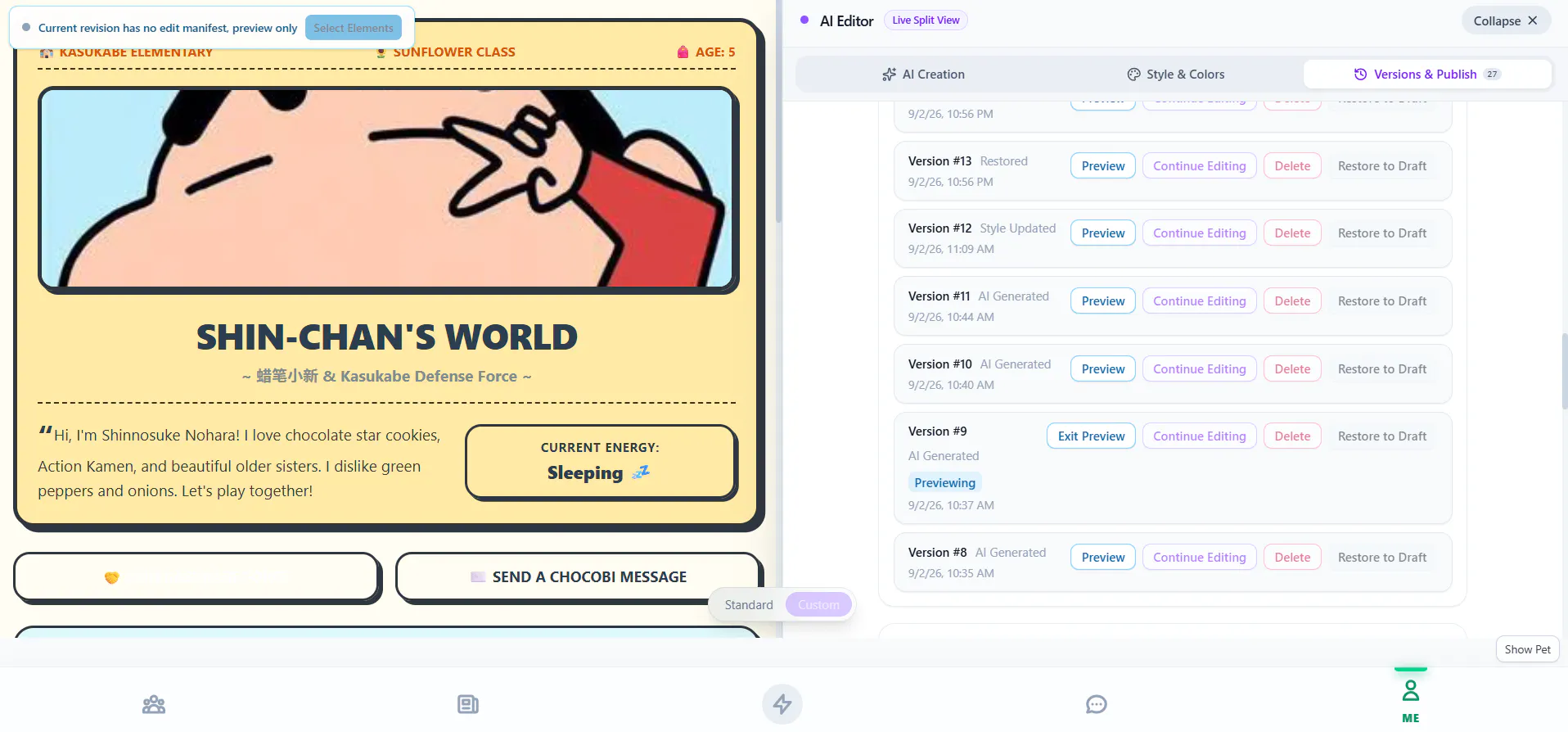The width and height of the screenshot is (1568, 732).
Task: Click the clock icon in Versions & Publish tab
Action: tap(1360, 75)
